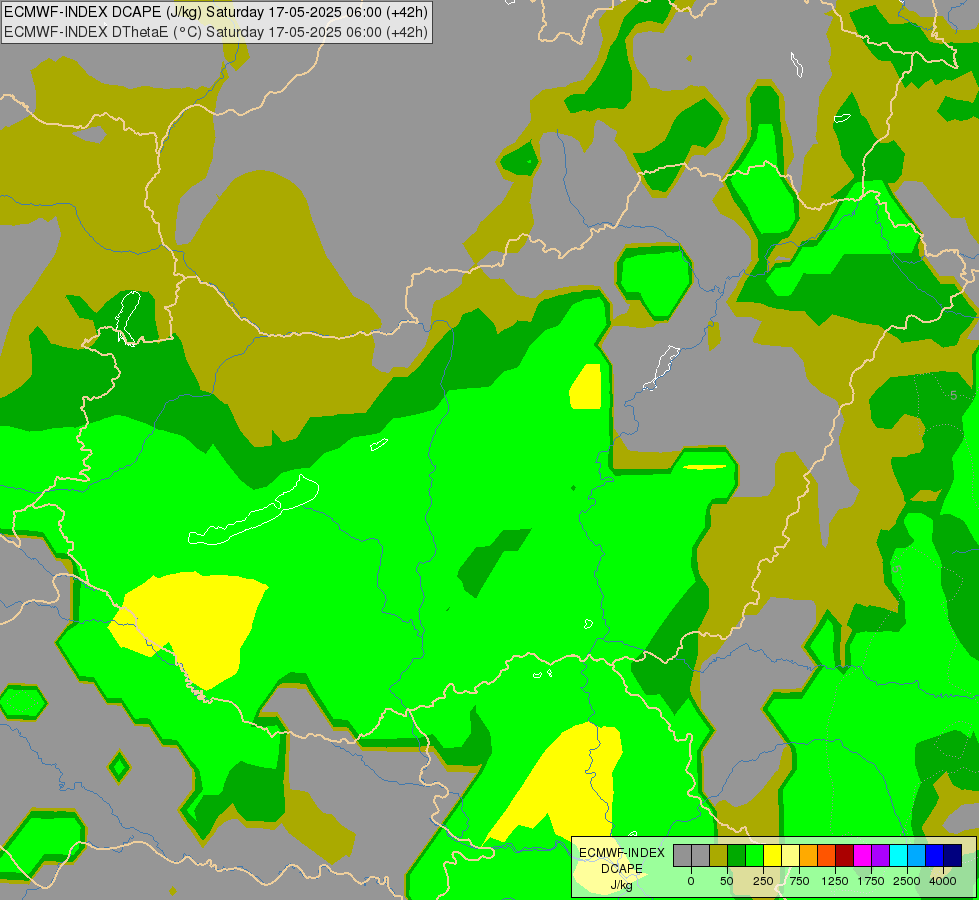
Task: Click the 'DCAPE' label in the legend
Action: click(622, 869)
